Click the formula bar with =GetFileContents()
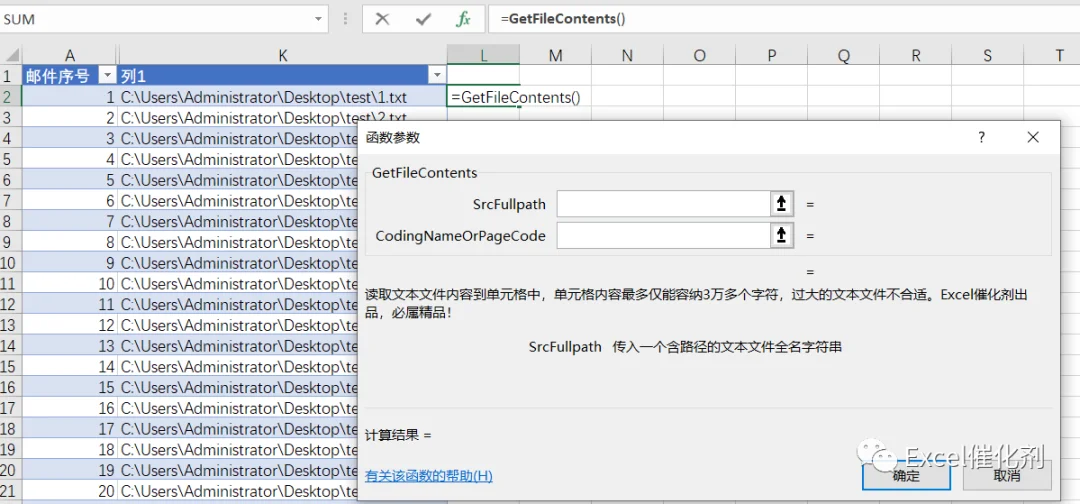The height and width of the screenshot is (504, 1080). click(x=784, y=19)
